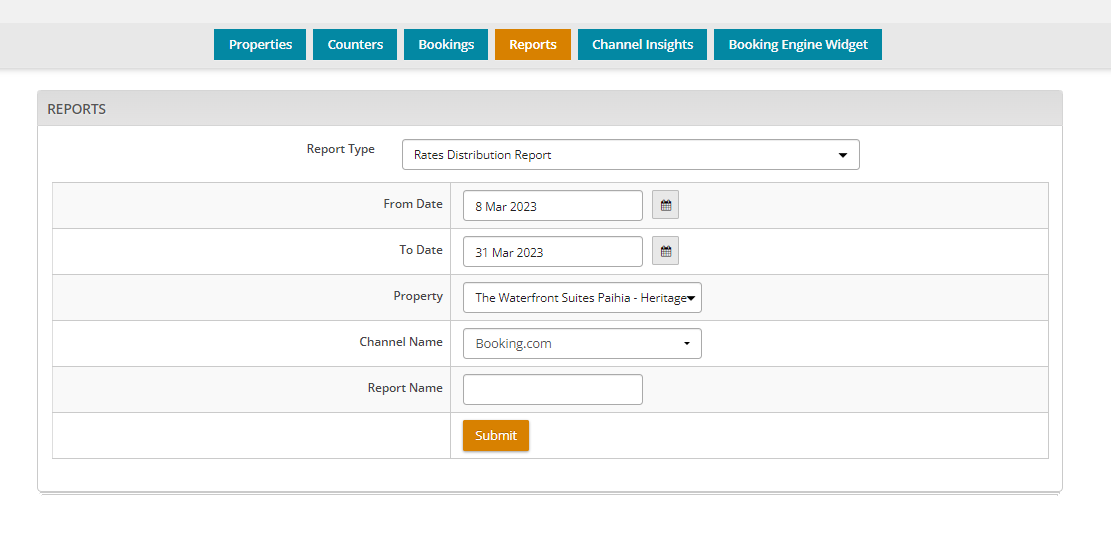Select the Reports tab

point(533,45)
